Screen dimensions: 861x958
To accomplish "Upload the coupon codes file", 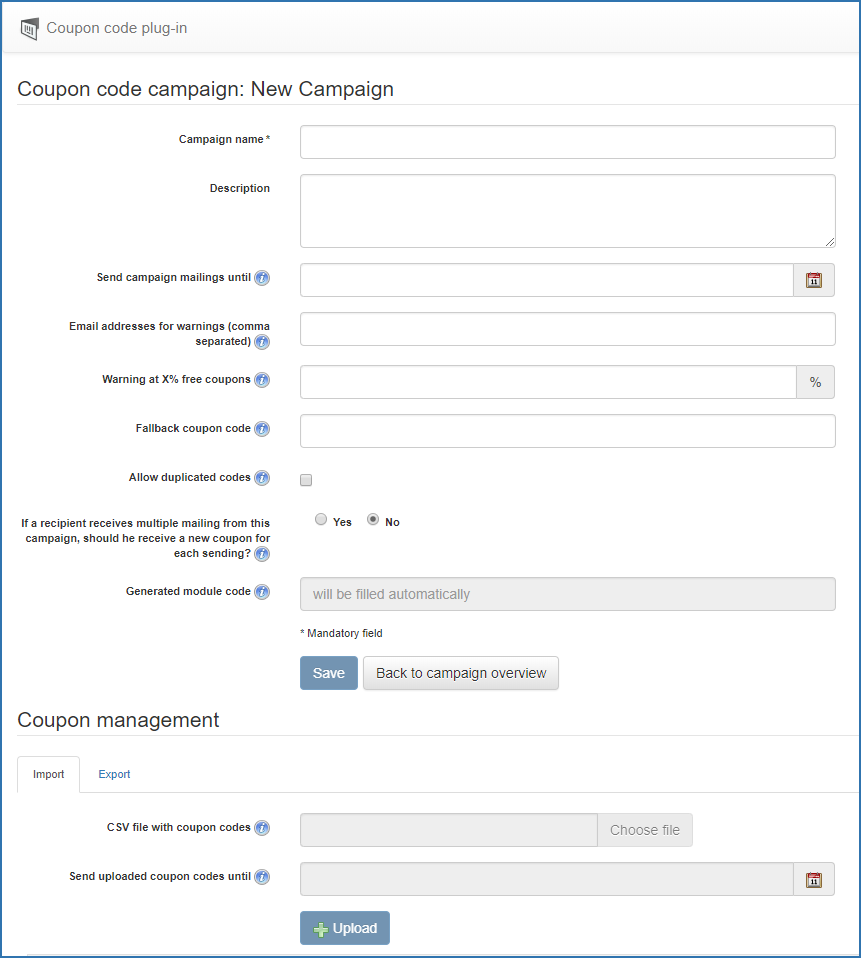I will (345, 928).
